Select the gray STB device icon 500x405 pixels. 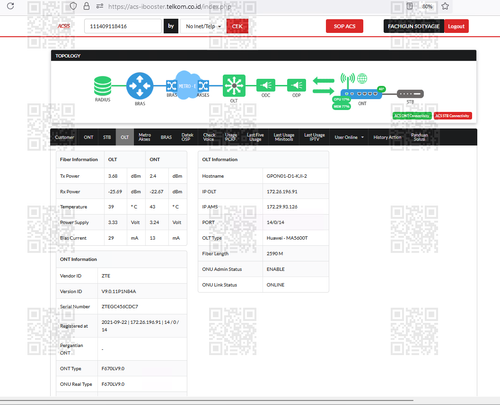coord(410,94)
